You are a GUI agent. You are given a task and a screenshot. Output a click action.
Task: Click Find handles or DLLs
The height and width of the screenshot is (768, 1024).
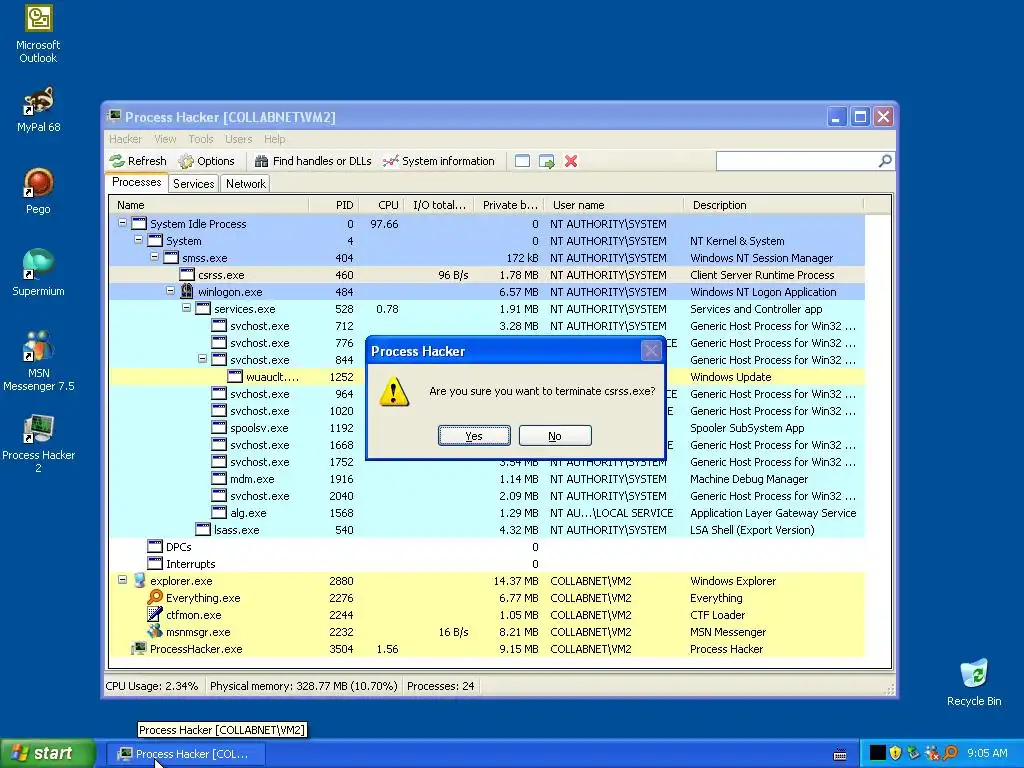point(313,161)
